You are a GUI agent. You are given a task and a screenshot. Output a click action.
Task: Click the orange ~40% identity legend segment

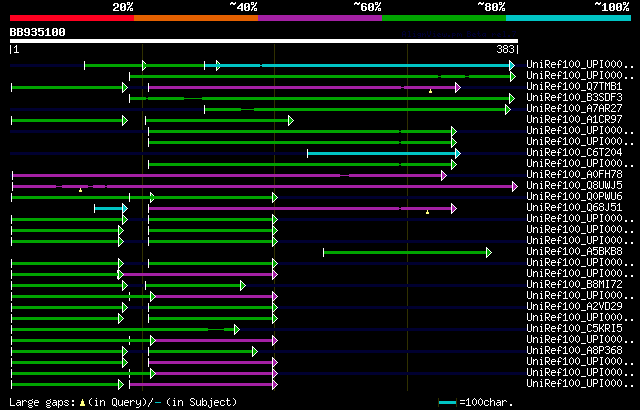coord(196,18)
